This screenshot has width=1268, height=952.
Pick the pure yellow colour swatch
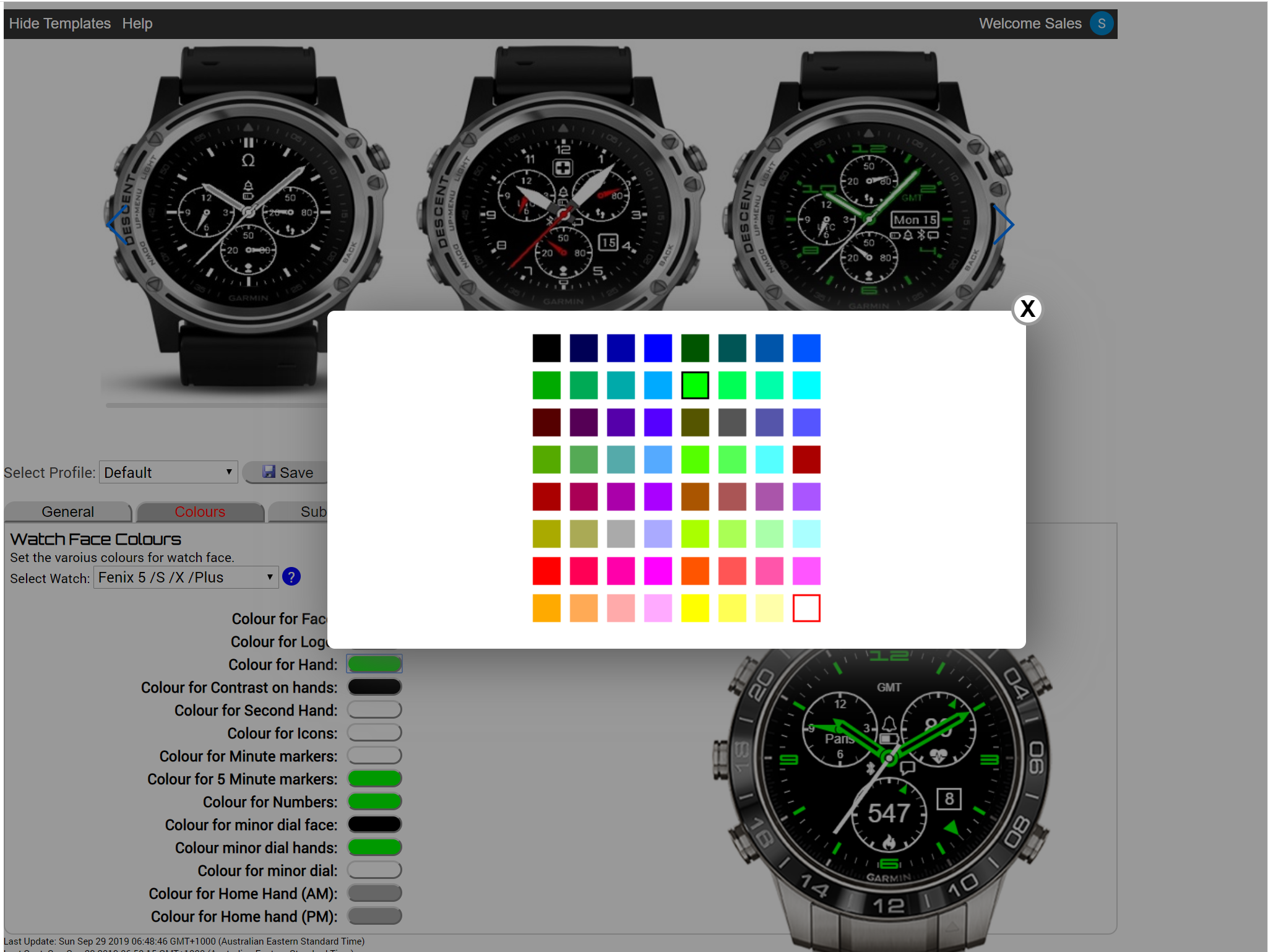click(x=695, y=608)
